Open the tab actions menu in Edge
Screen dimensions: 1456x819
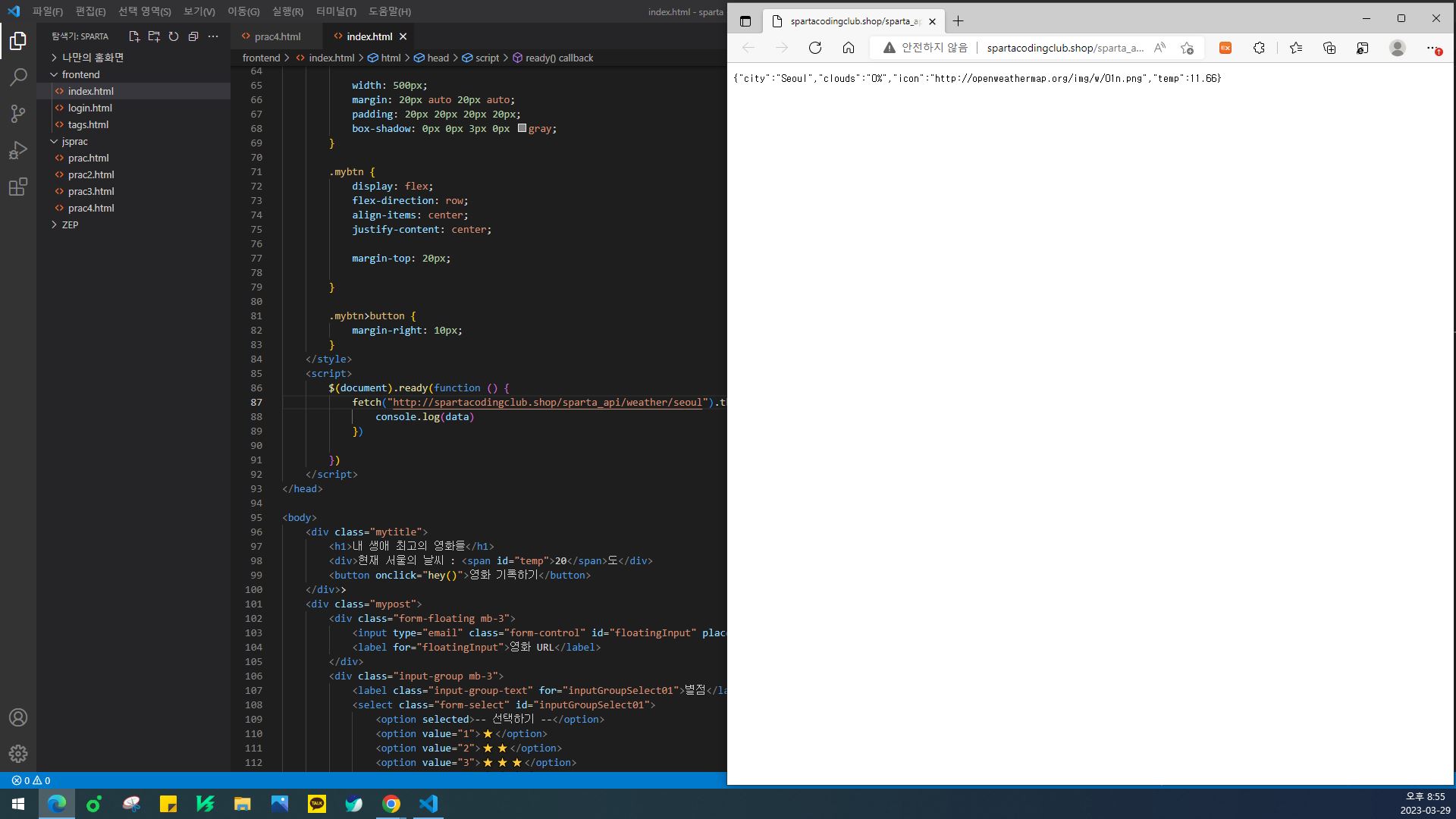(x=745, y=21)
